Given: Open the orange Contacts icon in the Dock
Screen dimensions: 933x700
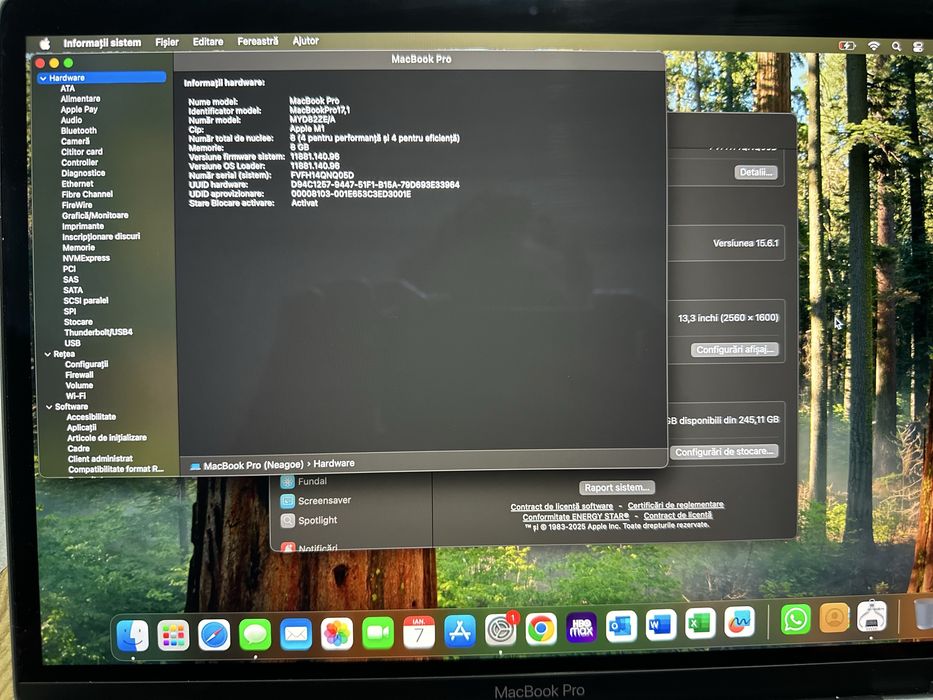Looking at the screenshot, I should point(834,618).
